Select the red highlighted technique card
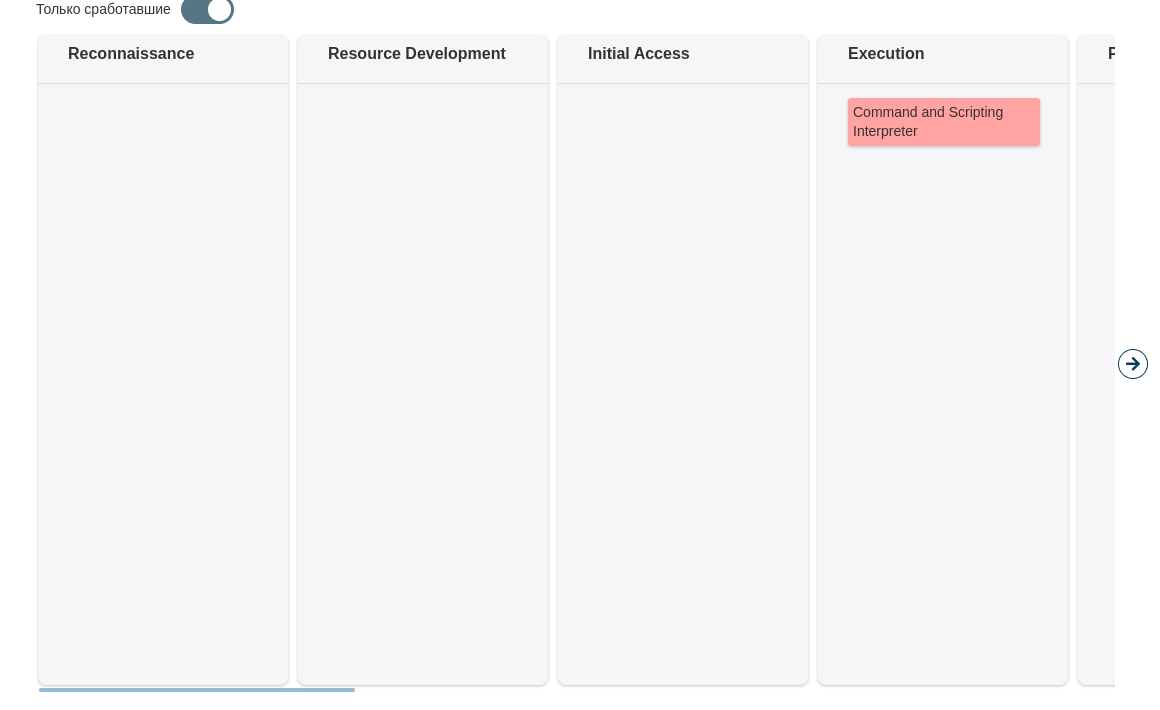Viewport: 1160px width, 710px height. [943, 122]
